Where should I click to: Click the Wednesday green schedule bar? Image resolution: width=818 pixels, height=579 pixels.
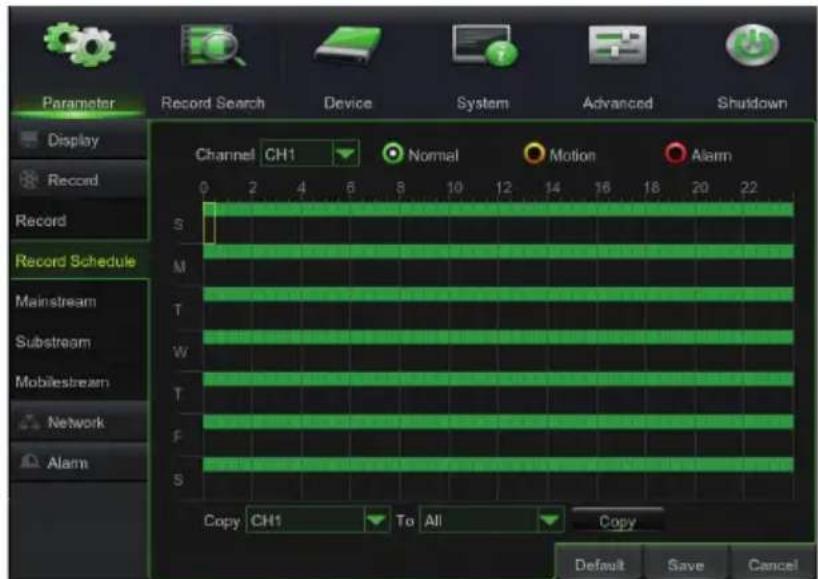click(x=498, y=337)
